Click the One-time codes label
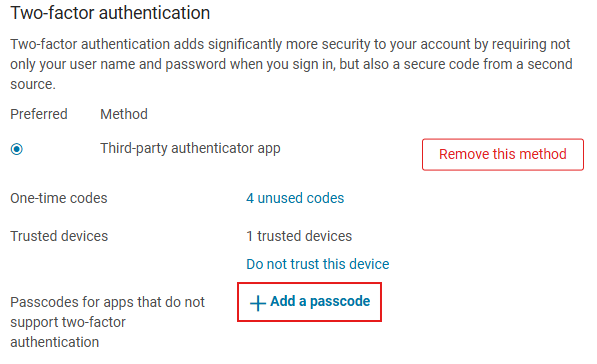The image size is (597, 364). point(59,198)
